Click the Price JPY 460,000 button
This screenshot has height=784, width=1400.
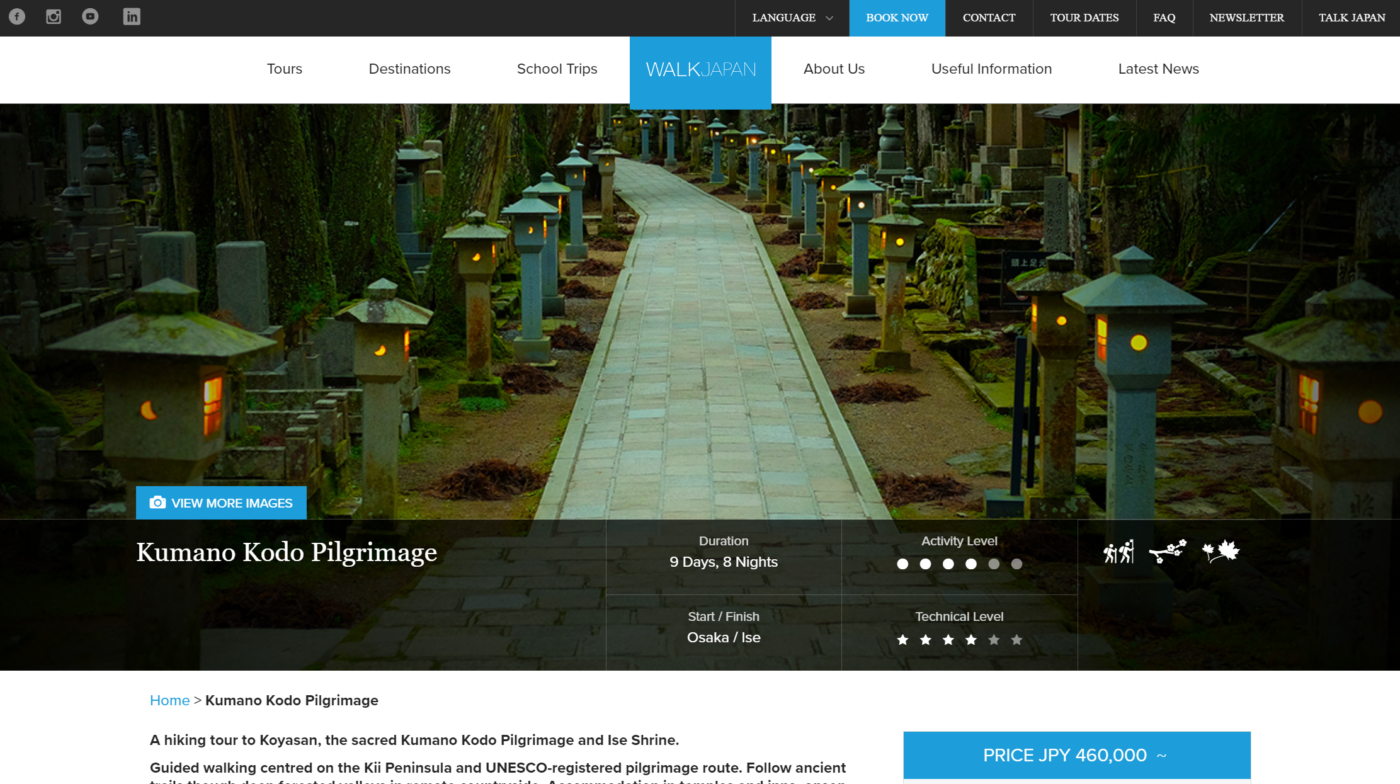point(1076,755)
